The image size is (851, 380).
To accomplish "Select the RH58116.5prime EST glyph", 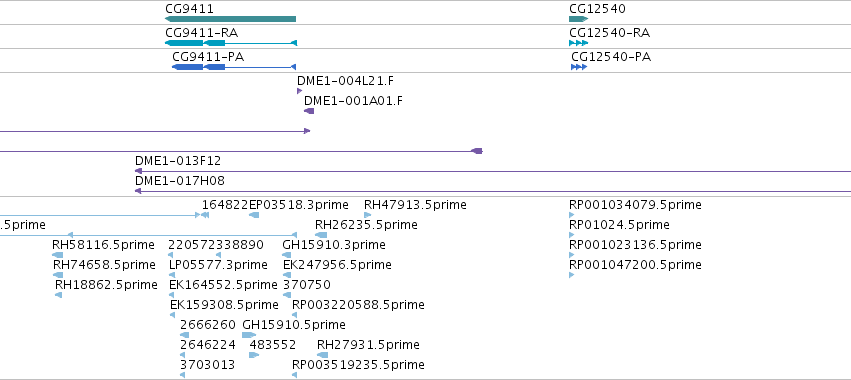I will tap(58, 255).
